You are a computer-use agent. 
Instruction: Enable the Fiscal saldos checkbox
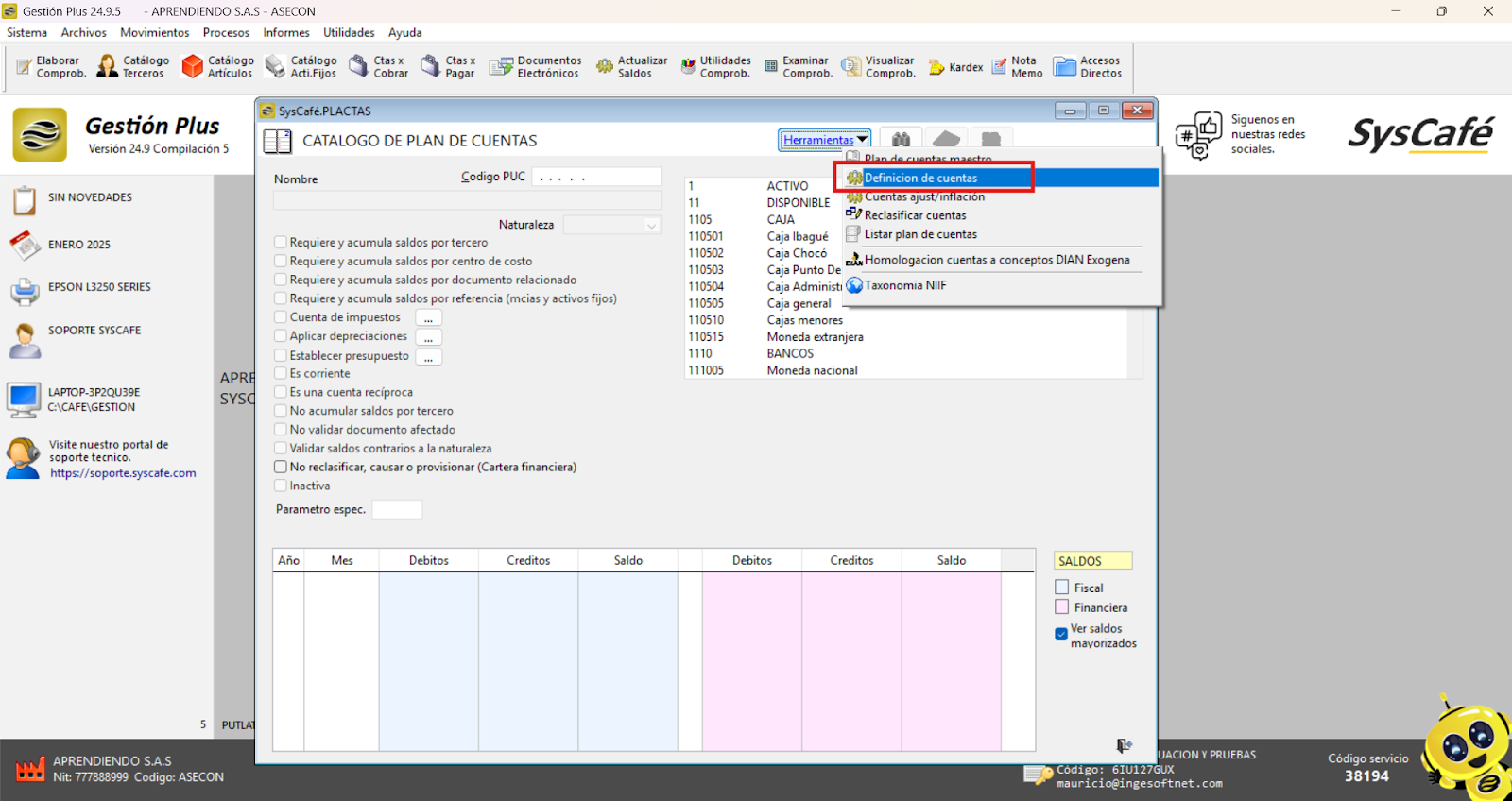(x=1062, y=588)
